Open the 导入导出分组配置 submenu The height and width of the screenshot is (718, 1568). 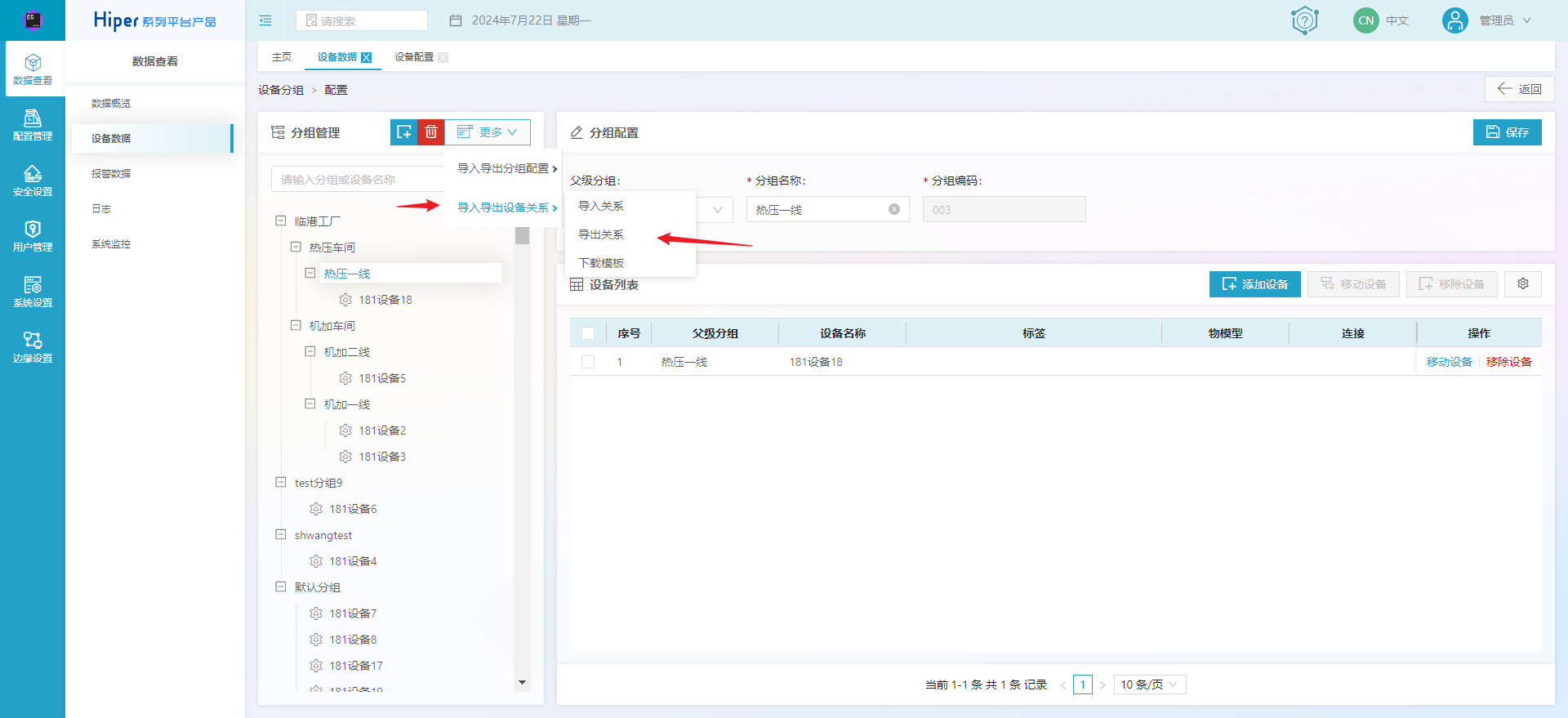tap(505, 168)
